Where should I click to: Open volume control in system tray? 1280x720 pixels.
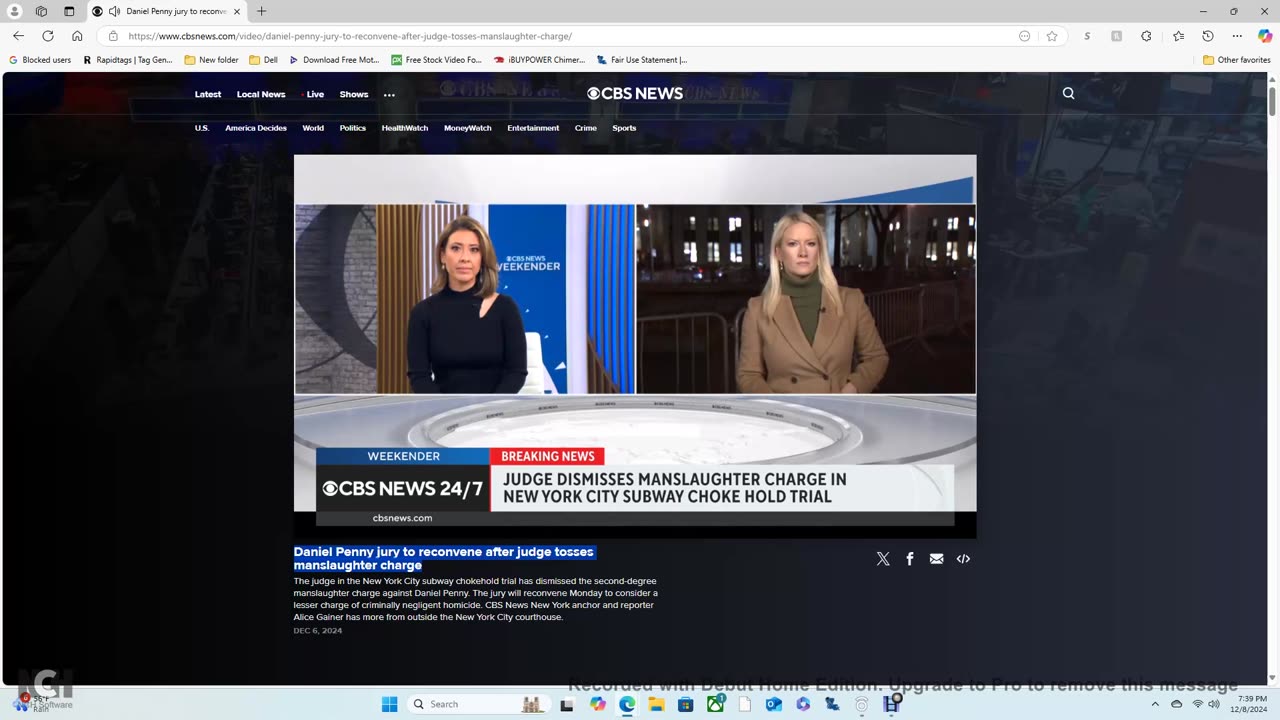[1214, 704]
